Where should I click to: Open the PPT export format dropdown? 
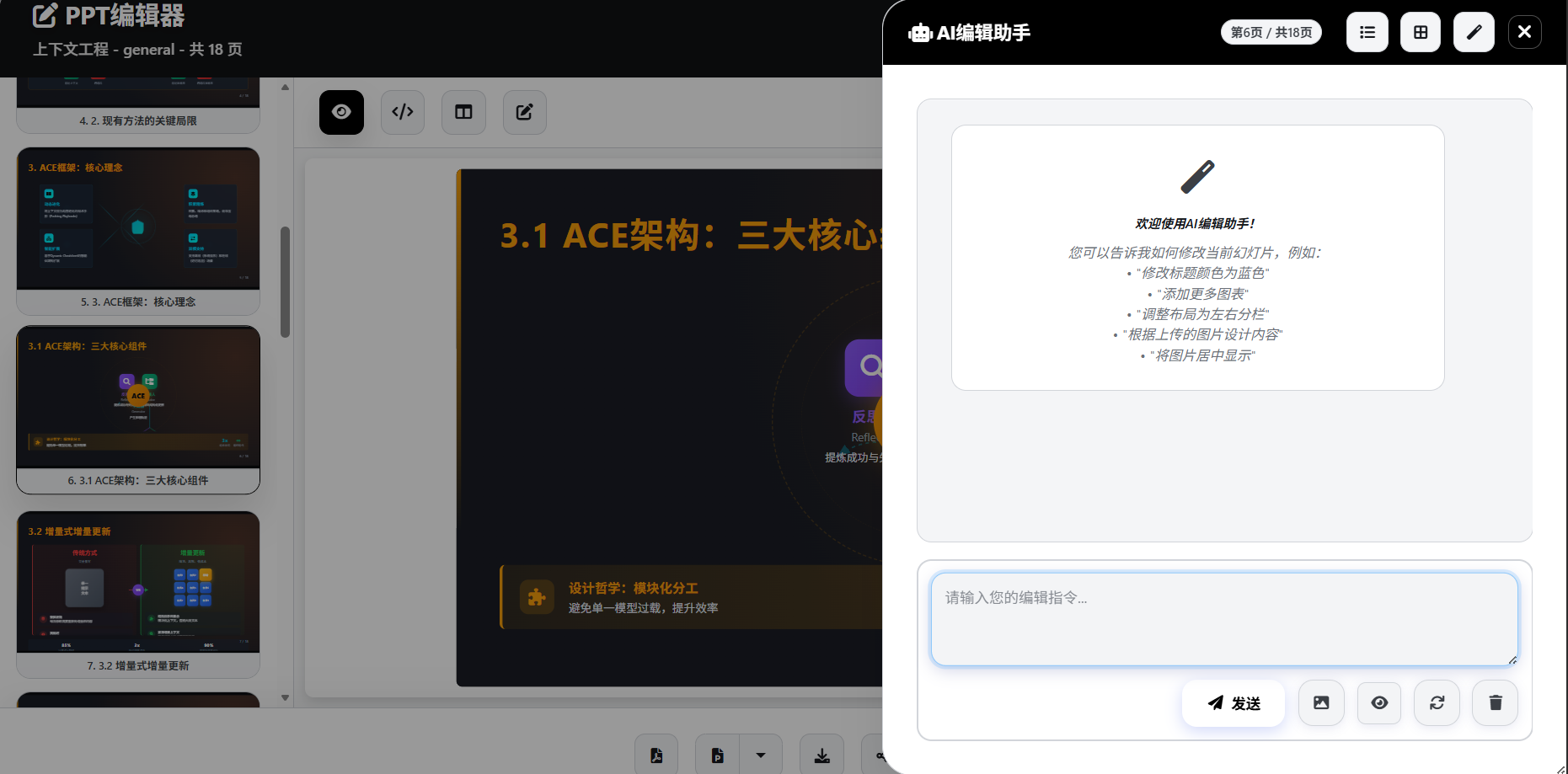click(x=761, y=755)
